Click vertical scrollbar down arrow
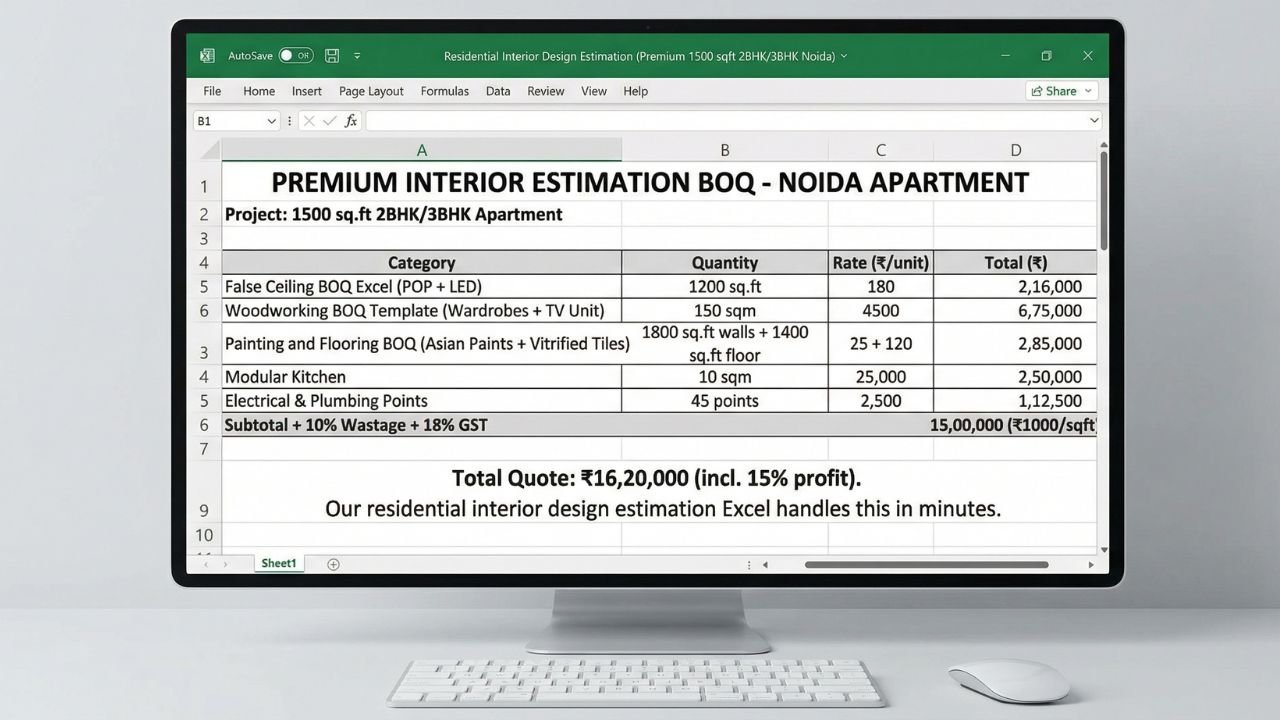 pyautogui.click(x=1104, y=549)
